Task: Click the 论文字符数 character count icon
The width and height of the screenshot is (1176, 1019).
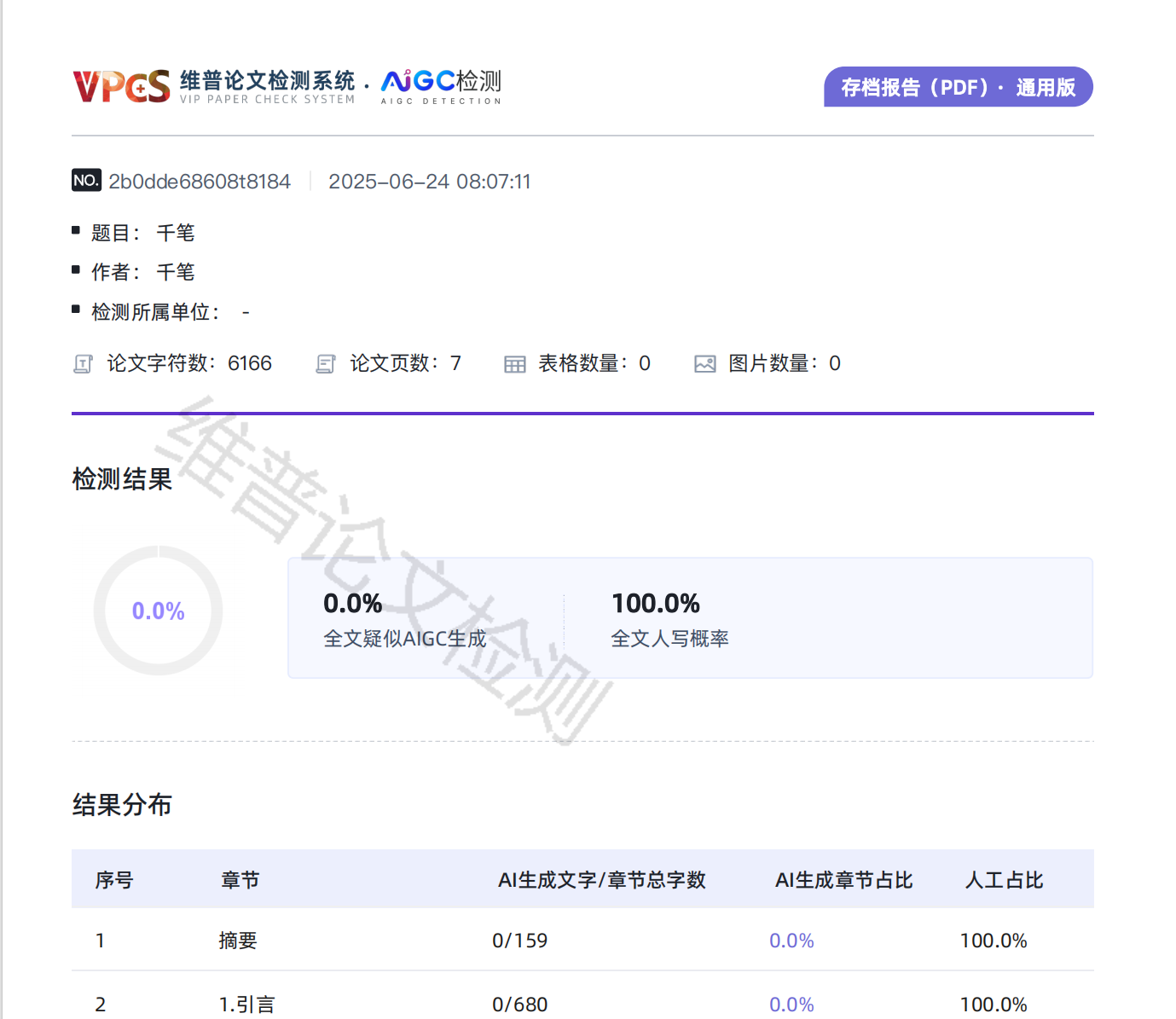Action: pyautogui.click(x=83, y=364)
